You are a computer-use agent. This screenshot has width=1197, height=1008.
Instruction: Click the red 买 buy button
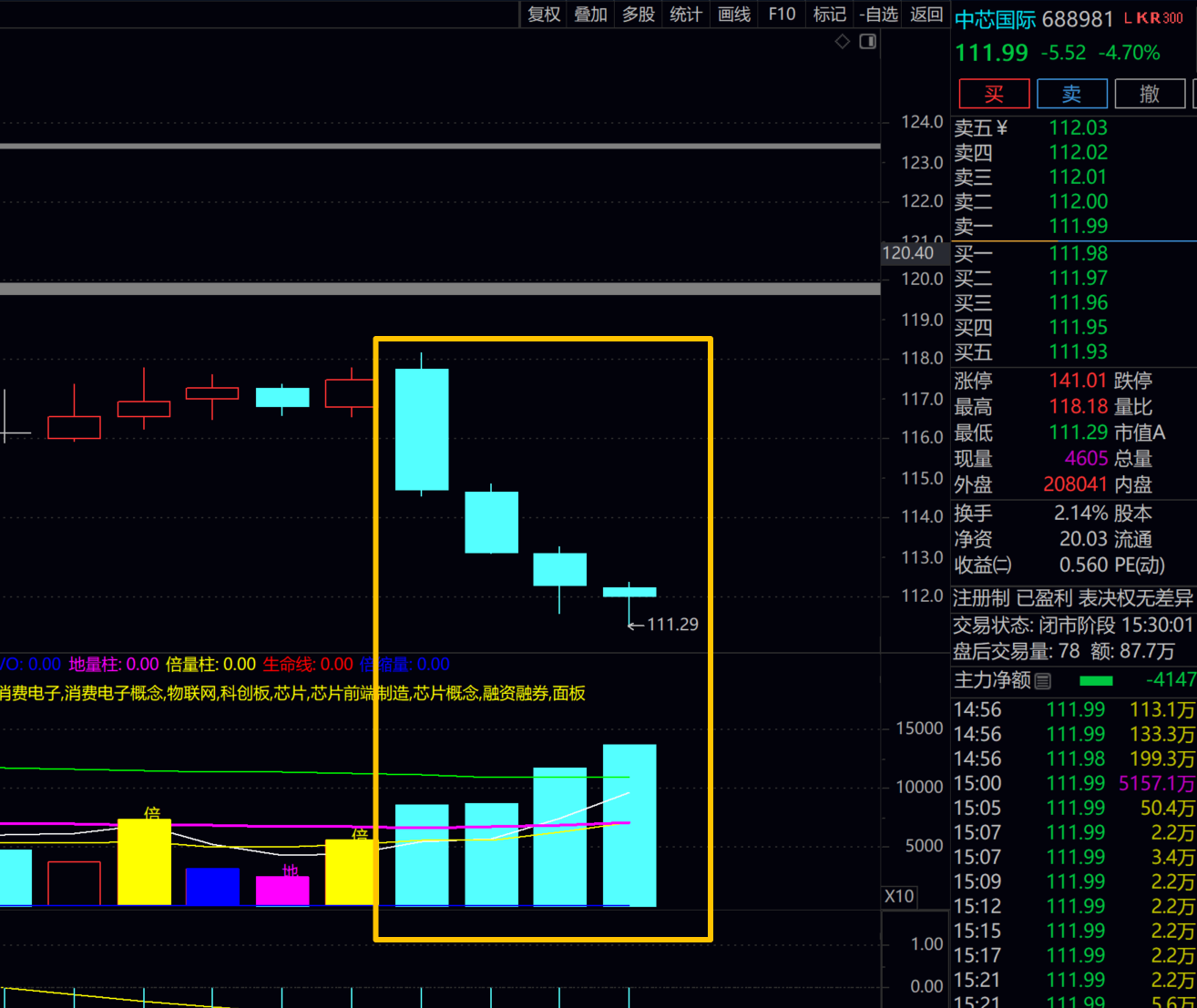click(x=994, y=94)
